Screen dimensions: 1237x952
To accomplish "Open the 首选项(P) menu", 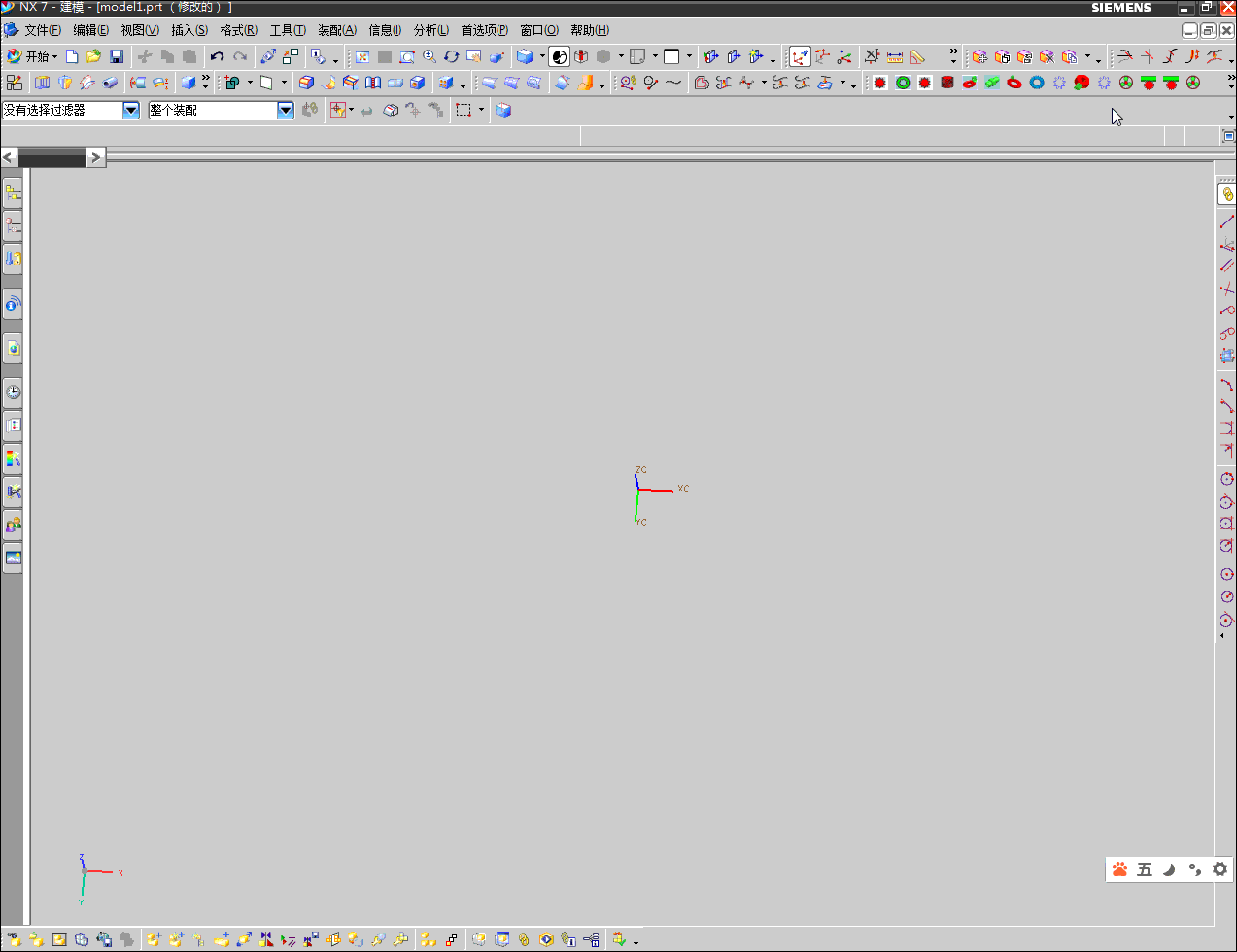I will tap(484, 30).
